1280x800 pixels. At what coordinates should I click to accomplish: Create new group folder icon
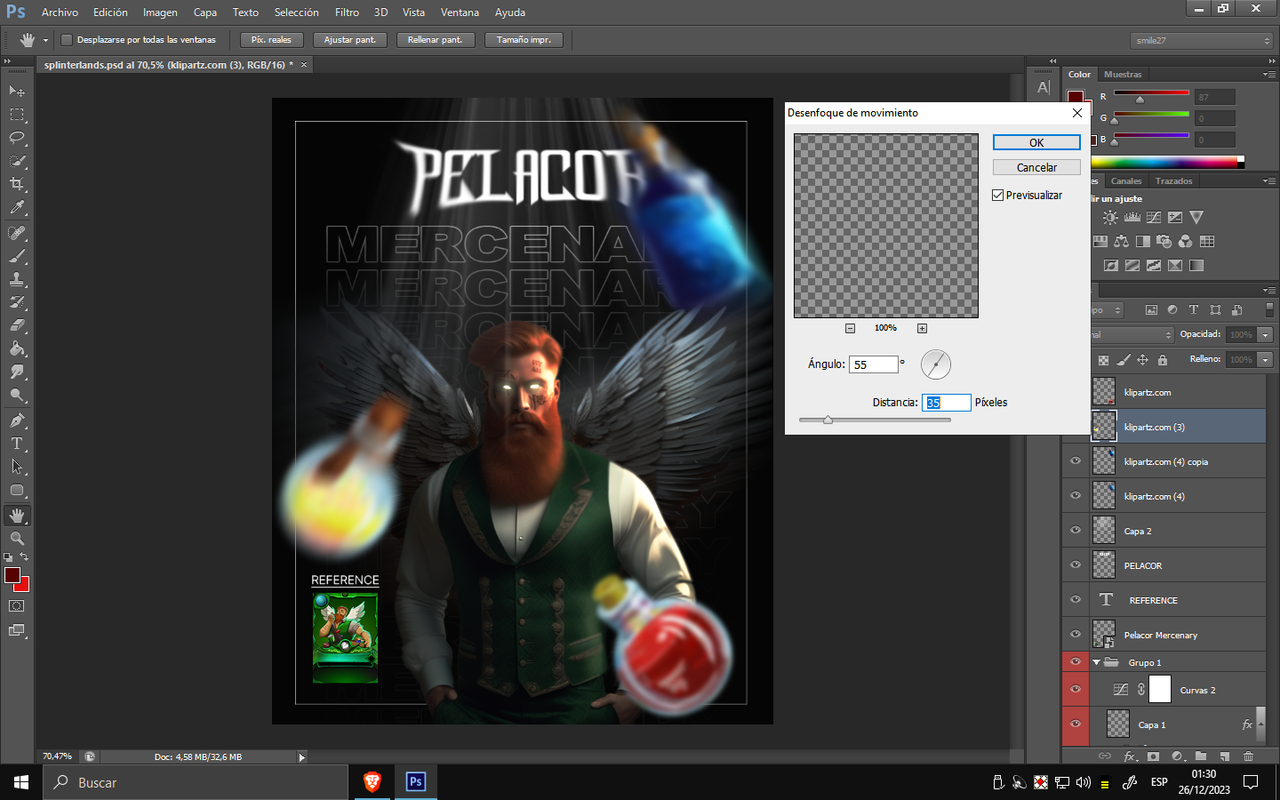[x=1201, y=756]
